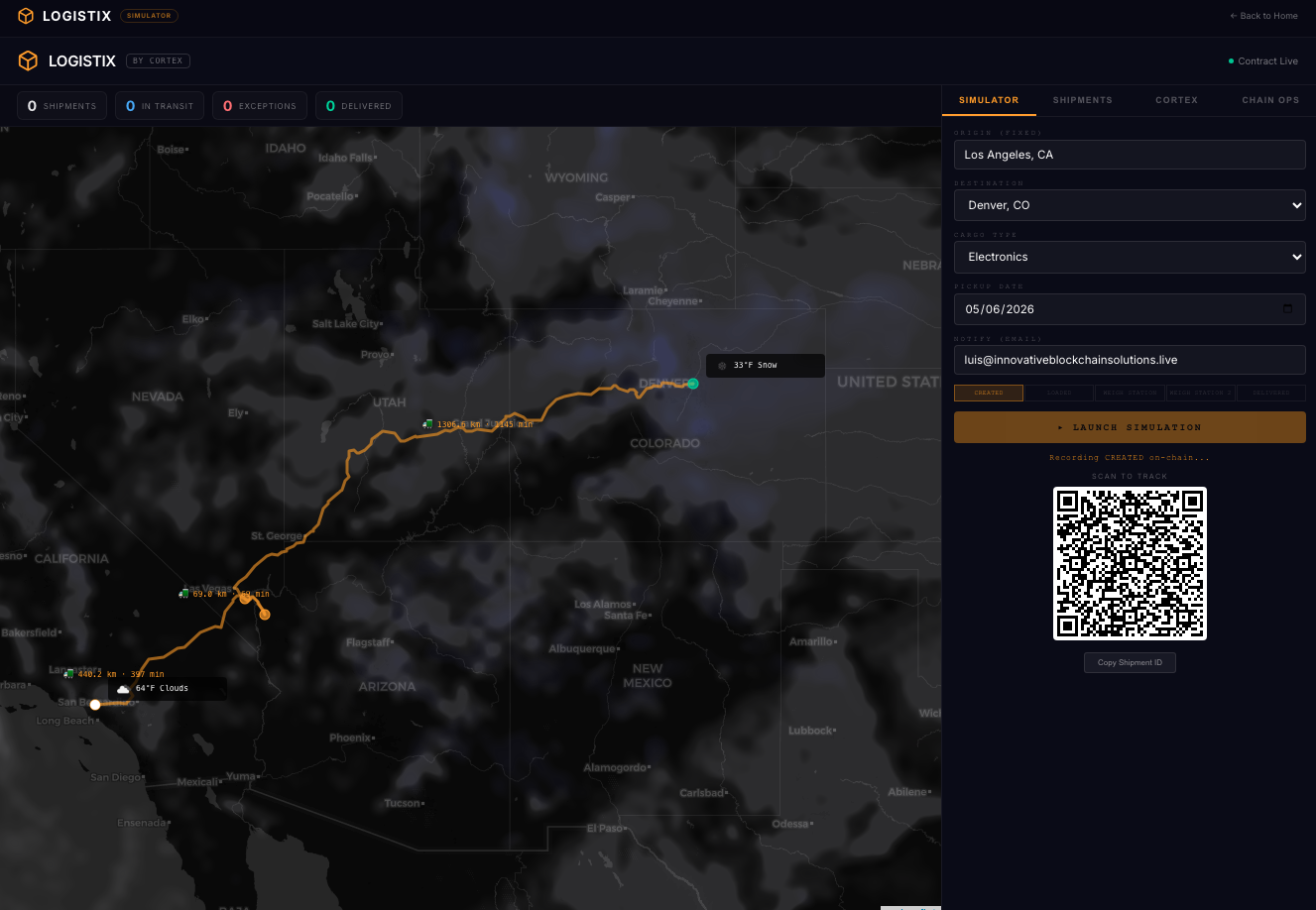Click the white Los Angeles origin marker
Screen dimensions: 1316x910
click(95, 705)
